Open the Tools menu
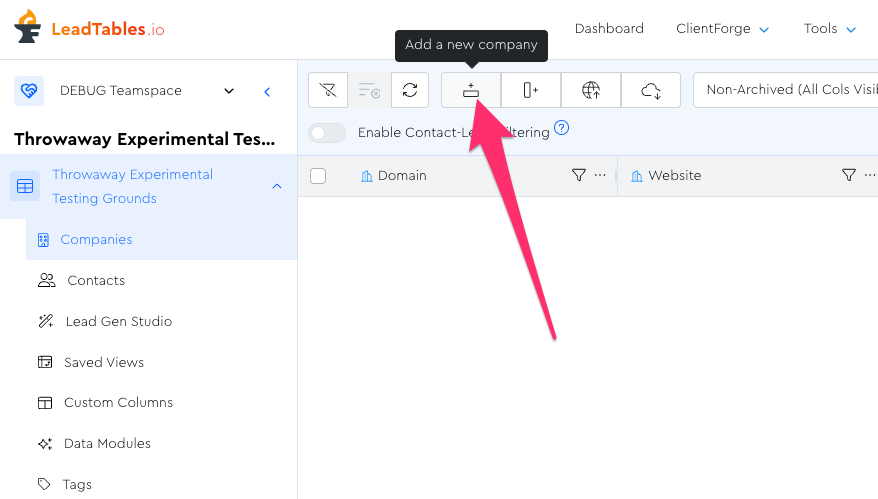 830,29
